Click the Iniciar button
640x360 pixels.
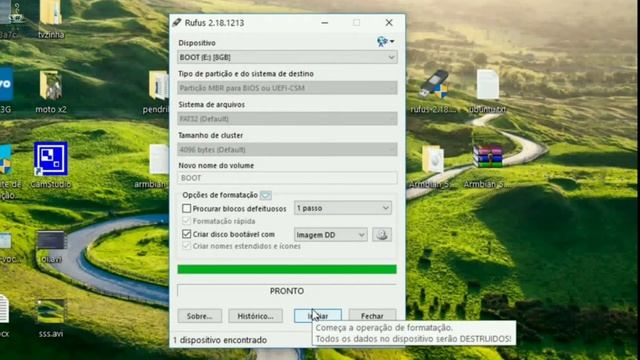tap(318, 316)
